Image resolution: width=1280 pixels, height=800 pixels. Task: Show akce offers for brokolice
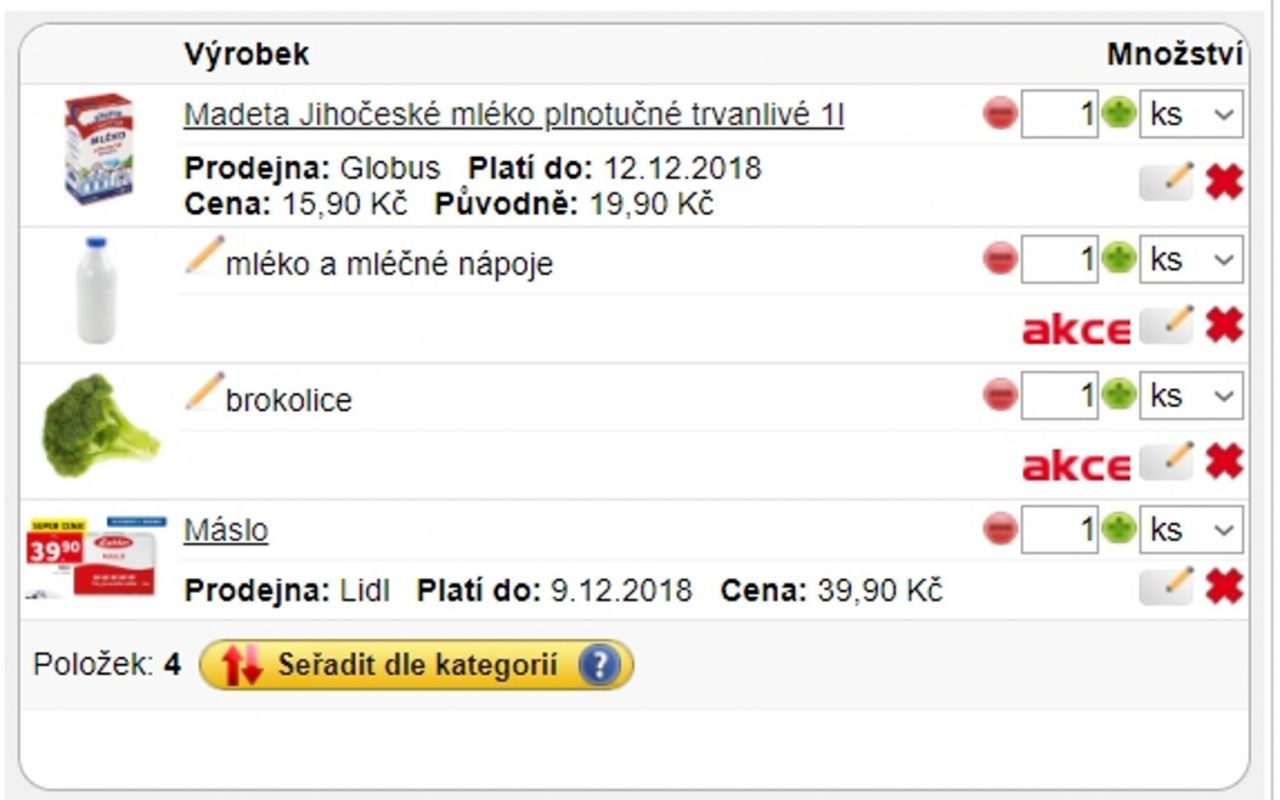point(1076,466)
